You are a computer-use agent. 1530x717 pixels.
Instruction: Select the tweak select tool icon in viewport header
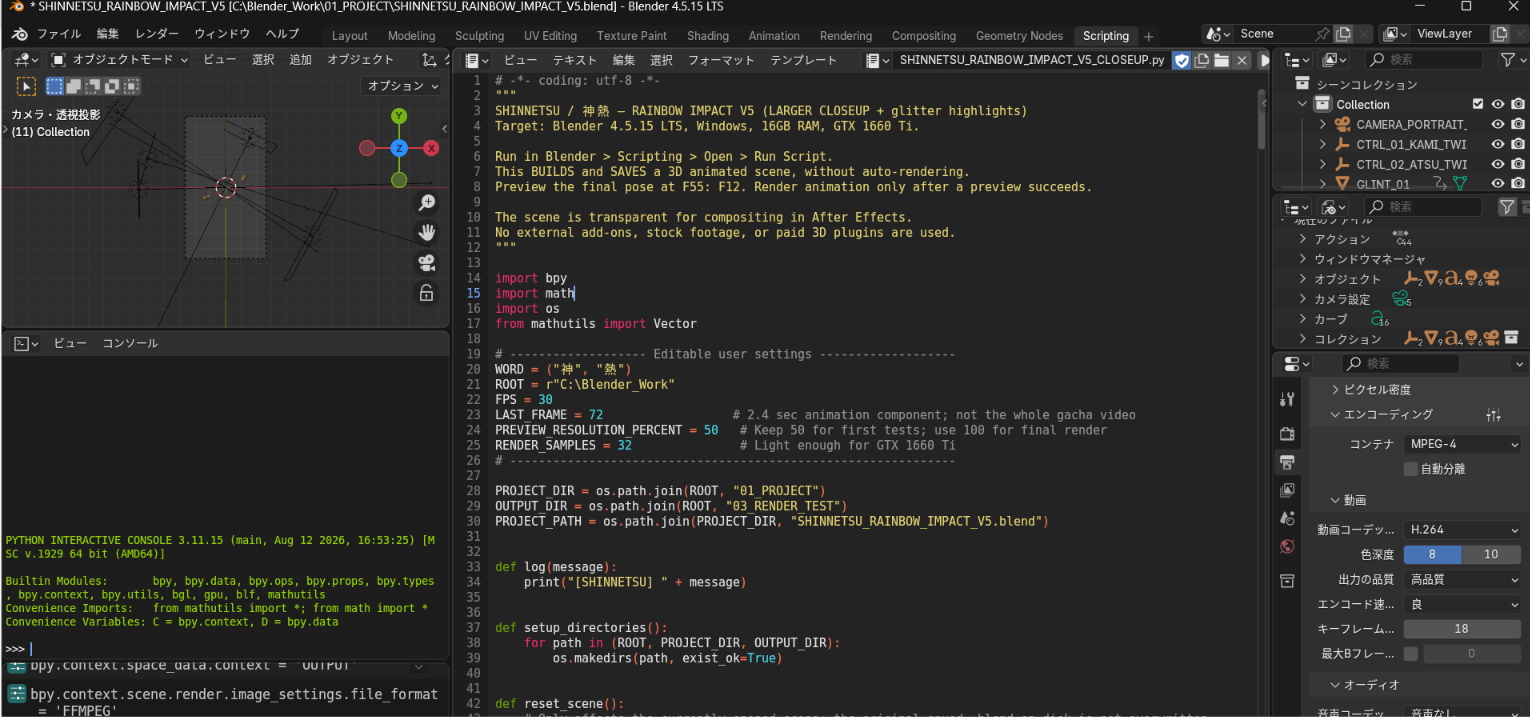click(x=26, y=86)
